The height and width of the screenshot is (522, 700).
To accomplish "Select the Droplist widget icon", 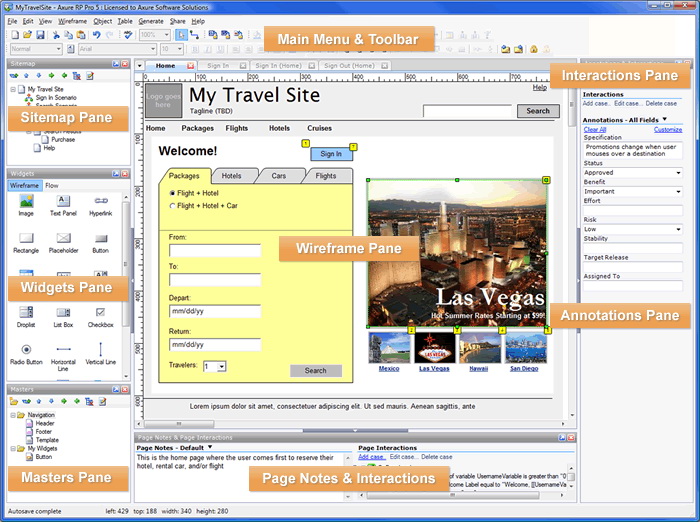I will click(26, 313).
